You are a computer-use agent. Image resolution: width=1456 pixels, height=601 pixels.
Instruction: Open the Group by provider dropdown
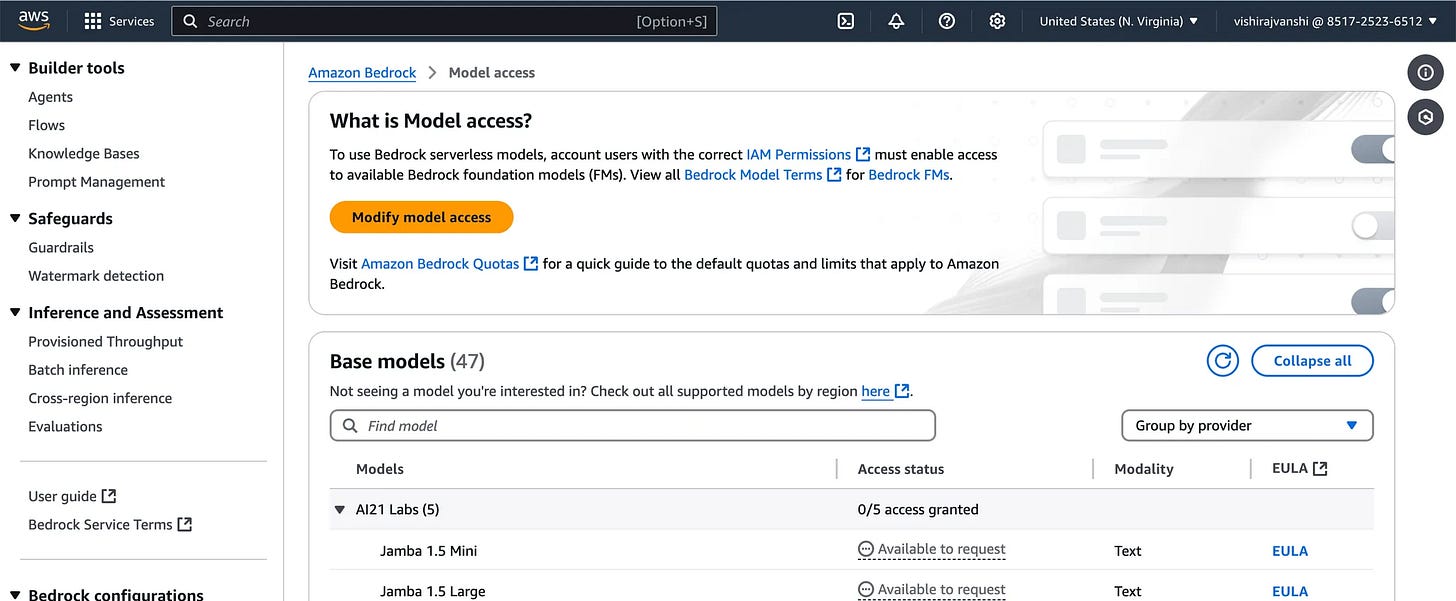(1247, 426)
